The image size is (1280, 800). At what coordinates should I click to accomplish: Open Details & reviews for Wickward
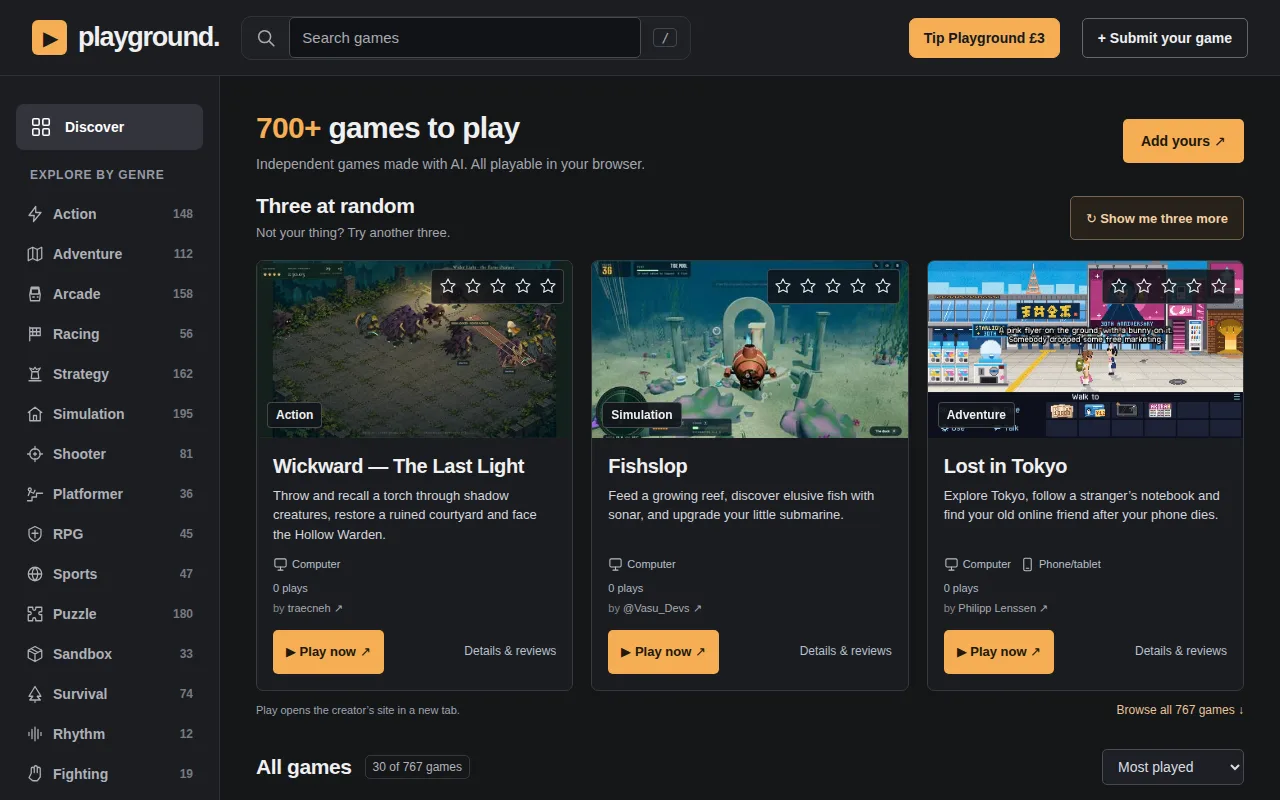click(510, 651)
